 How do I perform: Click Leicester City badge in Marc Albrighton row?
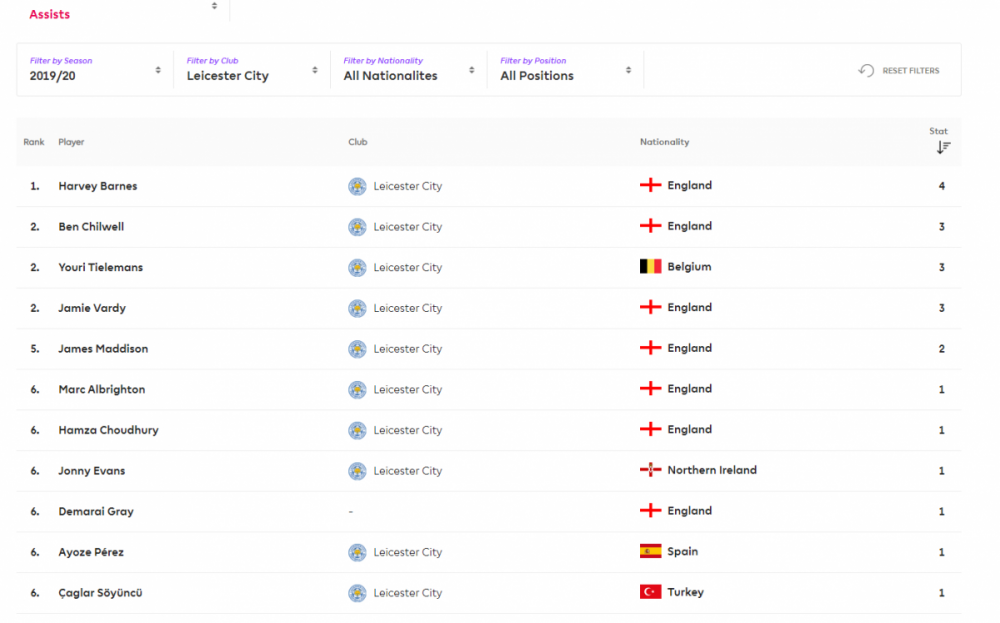pos(357,390)
